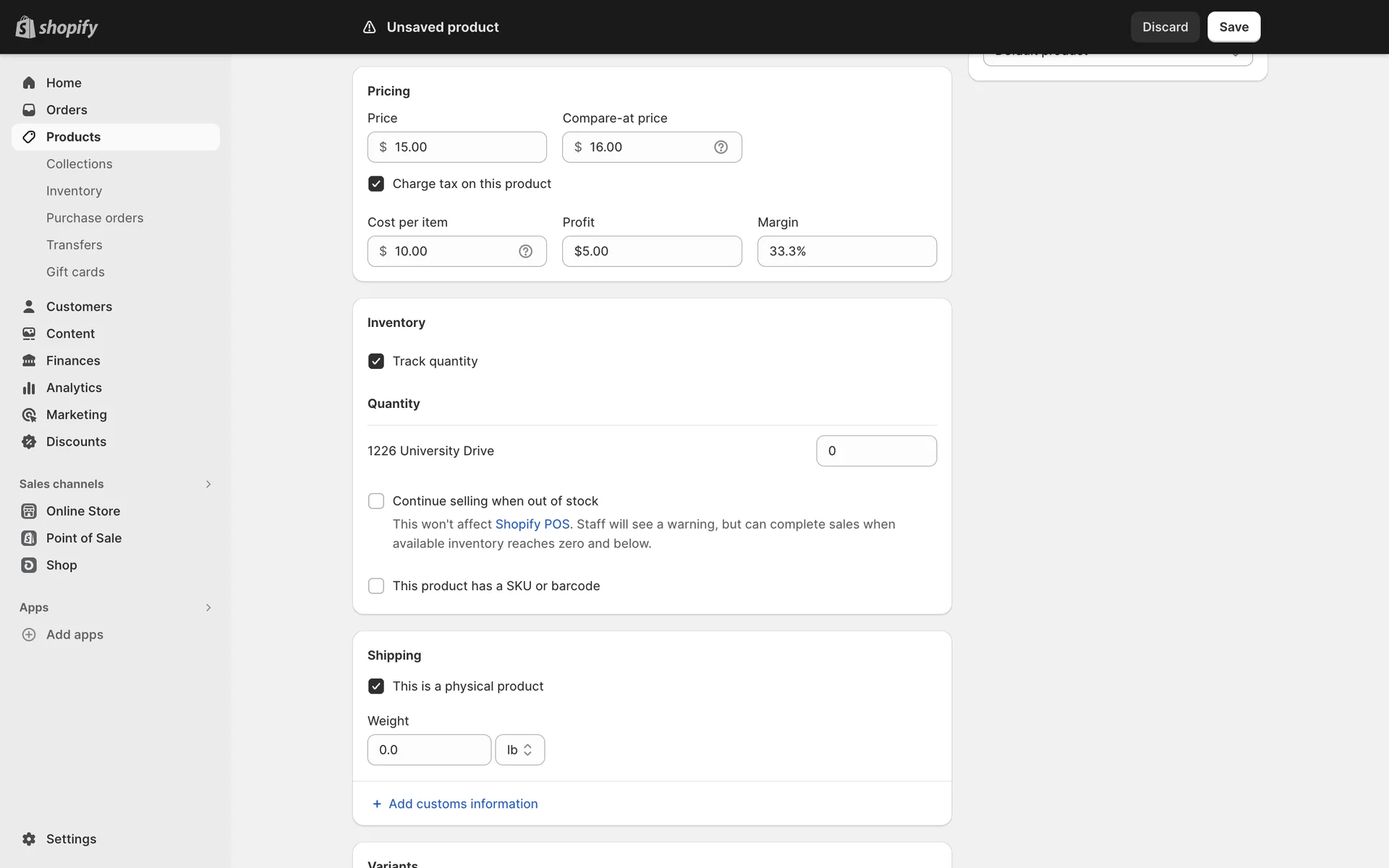
Task: Enable Continue selling when out of stock
Action: 376,501
